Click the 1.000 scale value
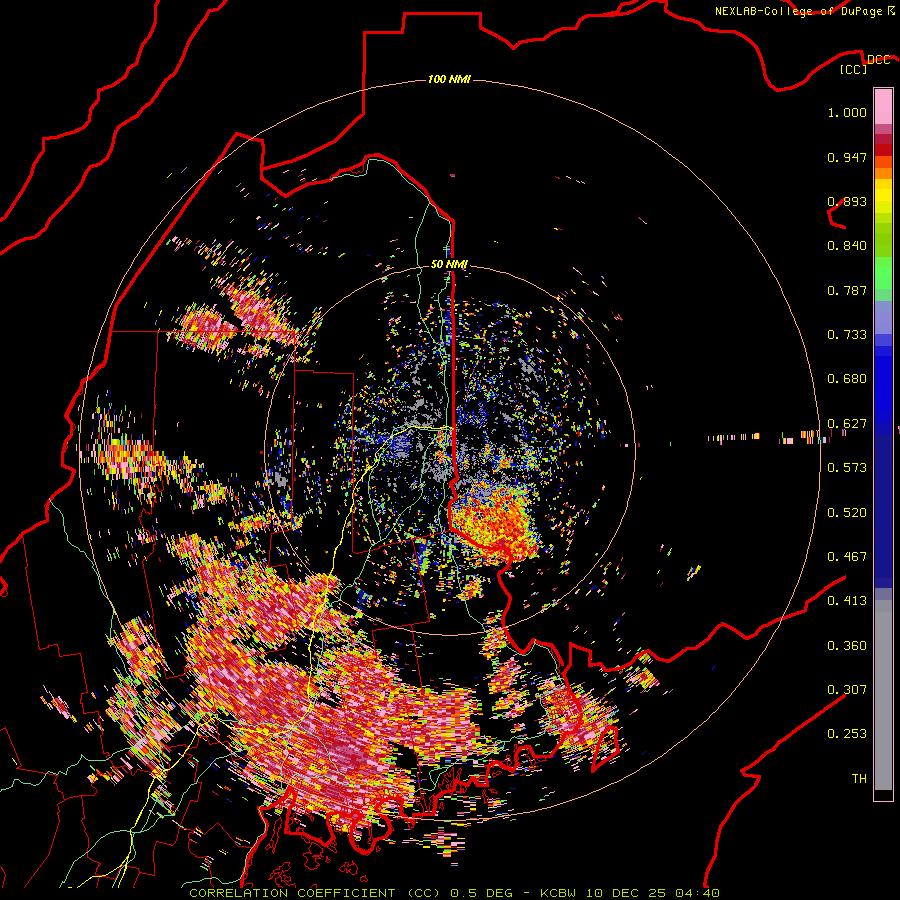 coord(847,112)
